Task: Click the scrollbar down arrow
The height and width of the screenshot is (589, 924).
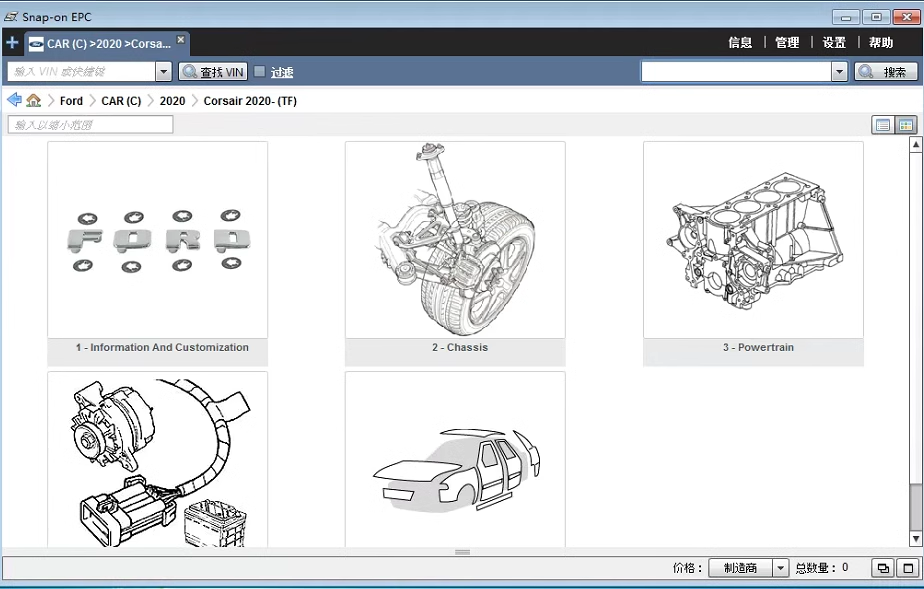Action: point(916,538)
